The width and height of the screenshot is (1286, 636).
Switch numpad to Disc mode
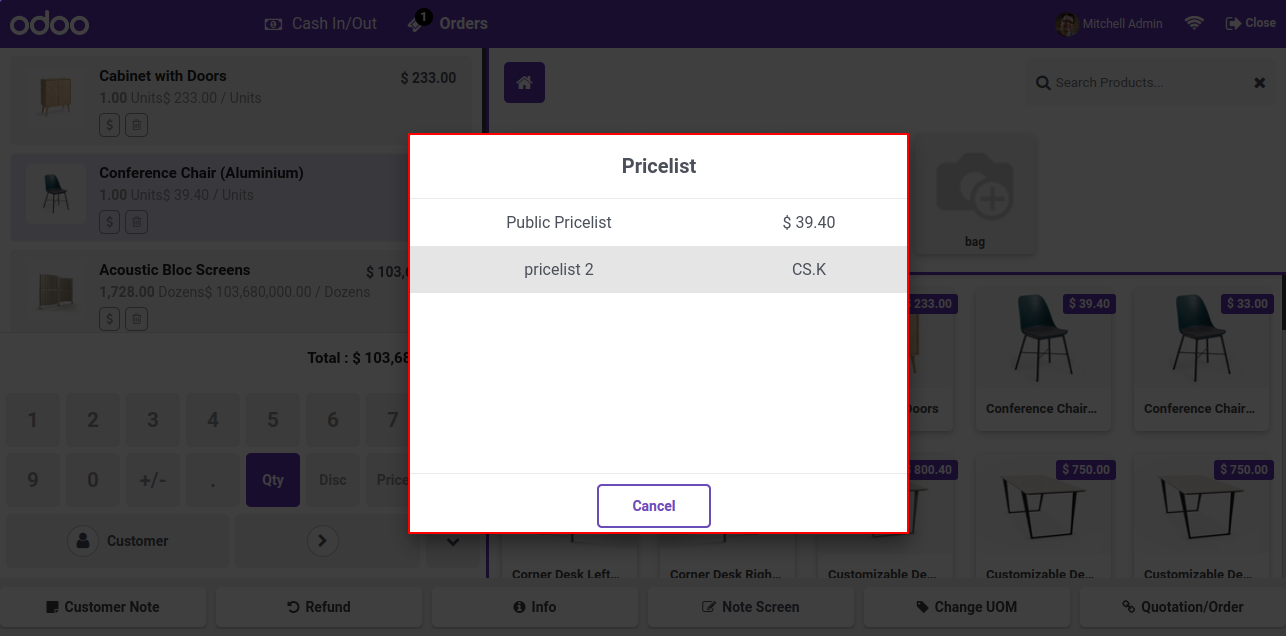tap(333, 480)
